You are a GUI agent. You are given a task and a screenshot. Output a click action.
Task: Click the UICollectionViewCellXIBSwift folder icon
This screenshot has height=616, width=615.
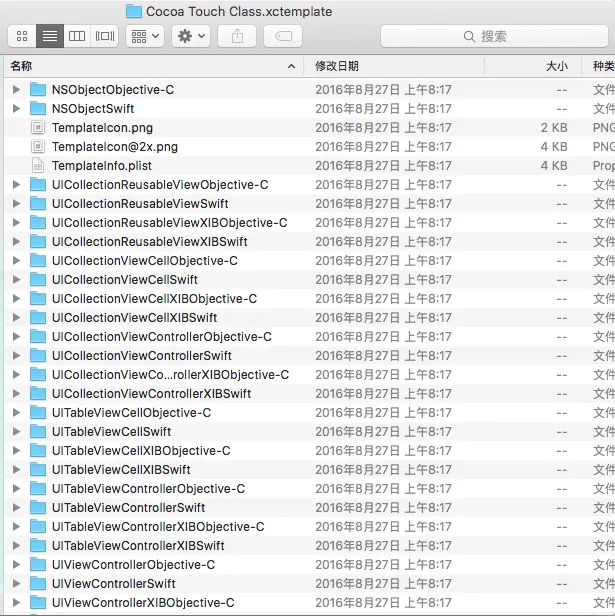point(38,317)
